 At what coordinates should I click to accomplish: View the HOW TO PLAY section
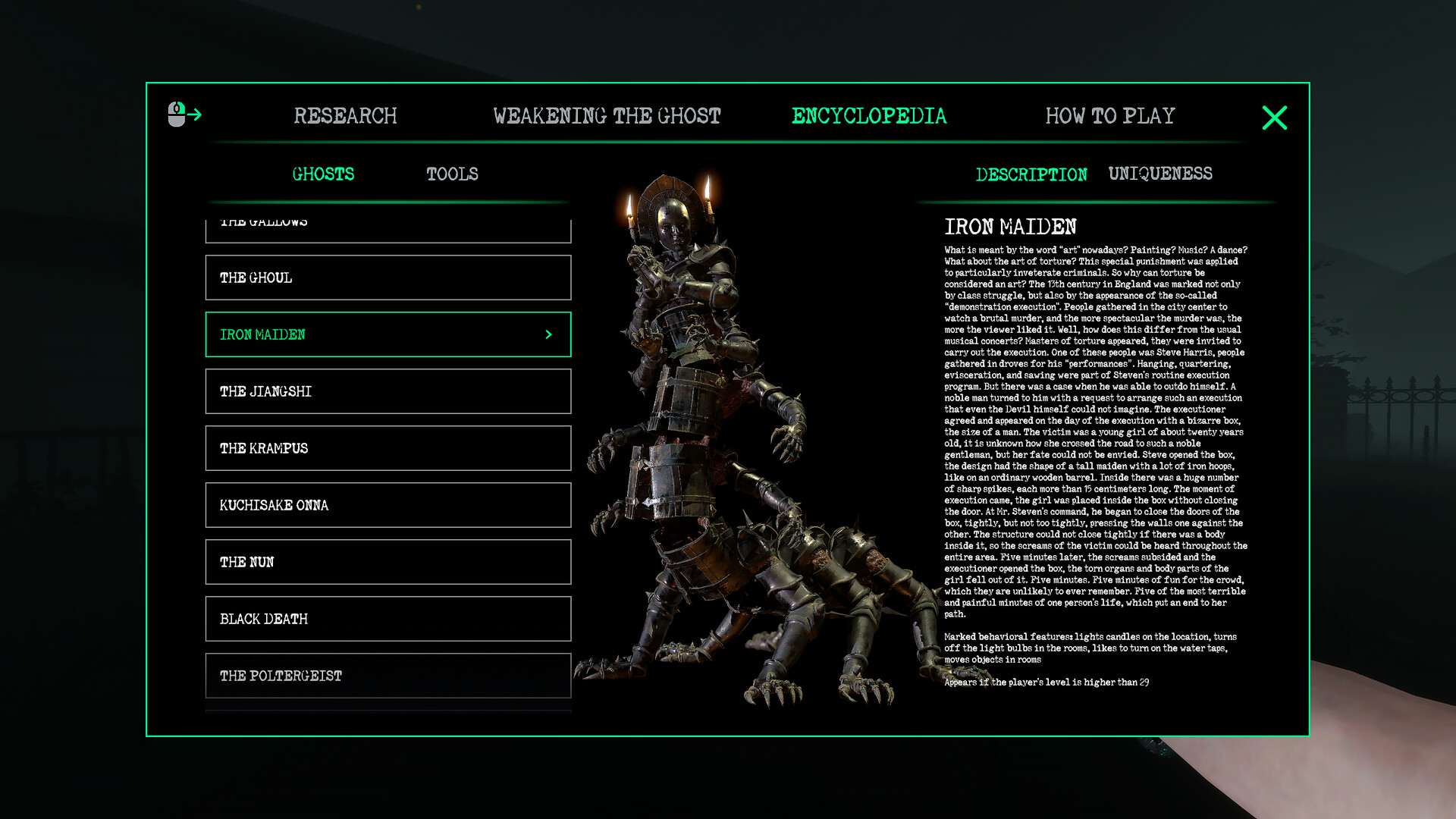click(1110, 115)
